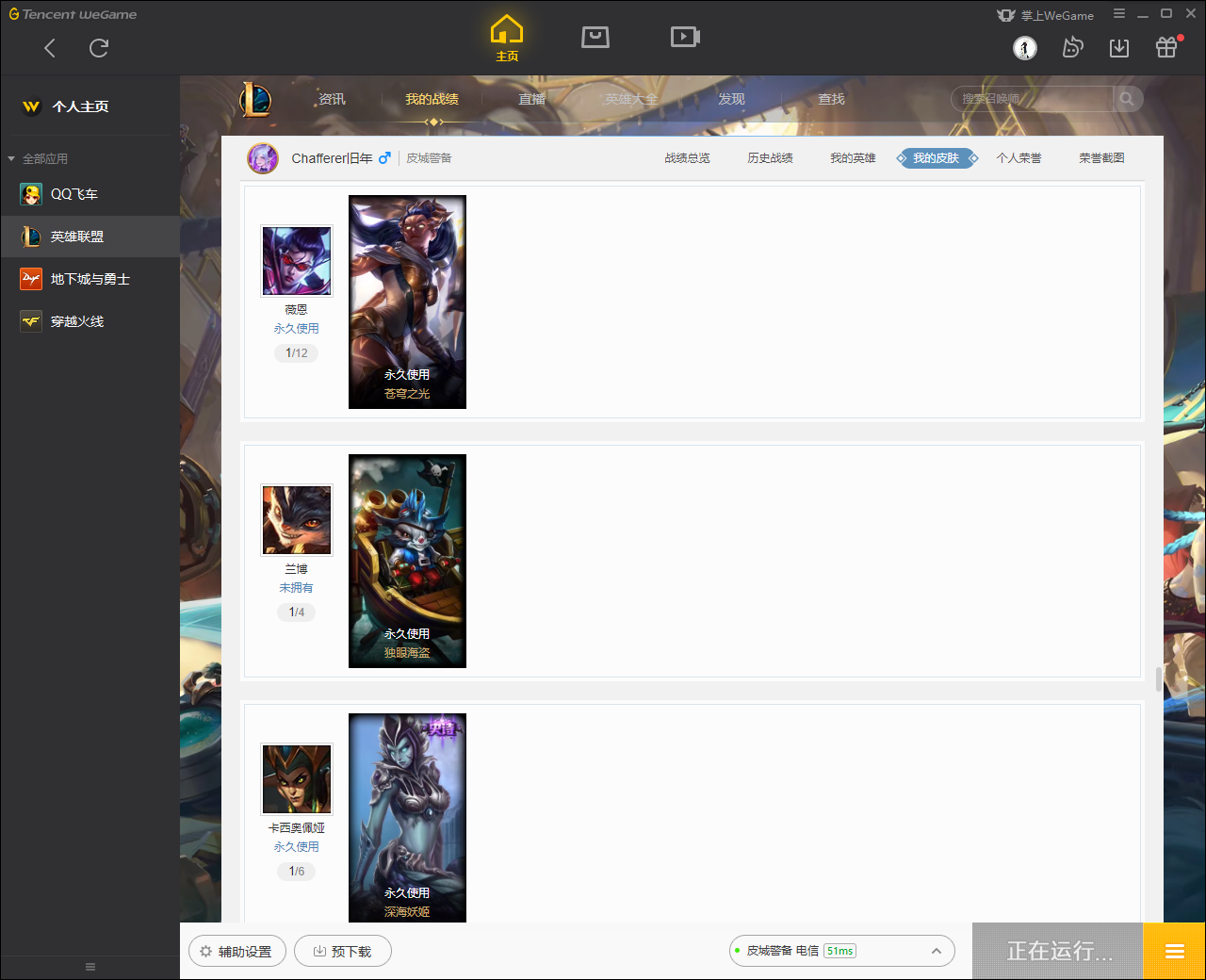
Task: Select QQ飞车 in app list
Action: pyautogui.click(x=90, y=194)
